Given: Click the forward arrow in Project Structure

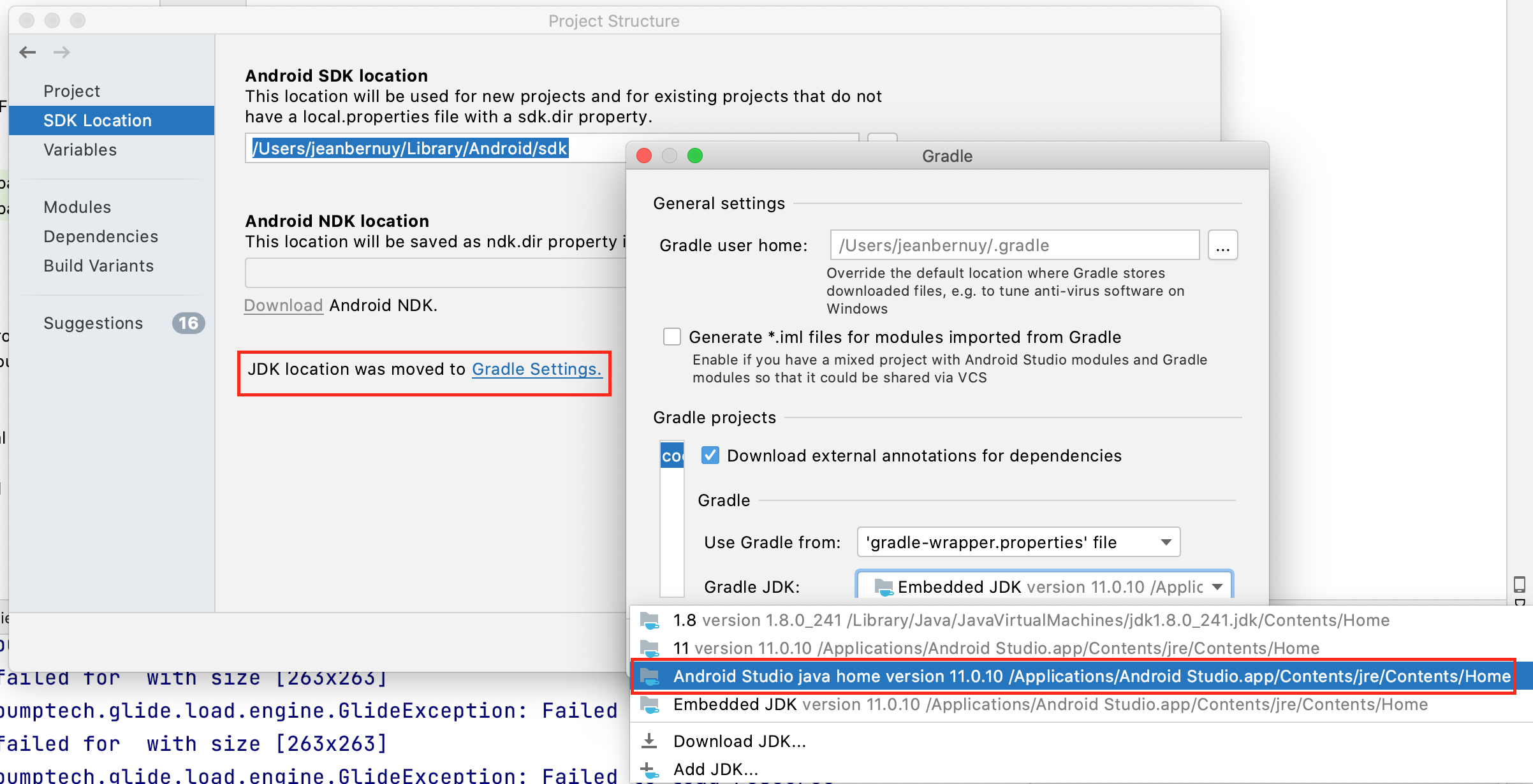Looking at the screenshot, I should pos(62,52).
